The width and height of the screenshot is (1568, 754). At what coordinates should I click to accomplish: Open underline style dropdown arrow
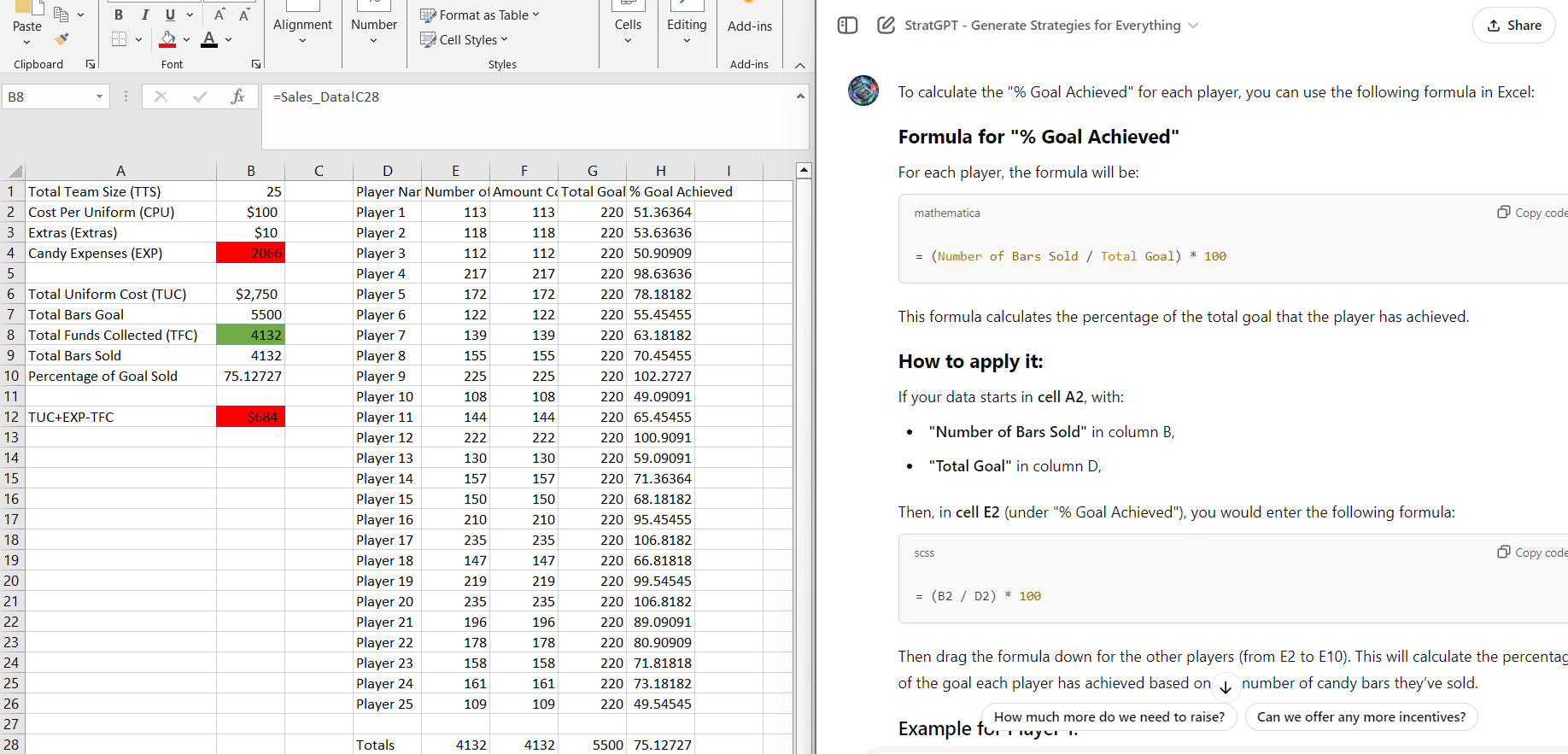point(190,15)
